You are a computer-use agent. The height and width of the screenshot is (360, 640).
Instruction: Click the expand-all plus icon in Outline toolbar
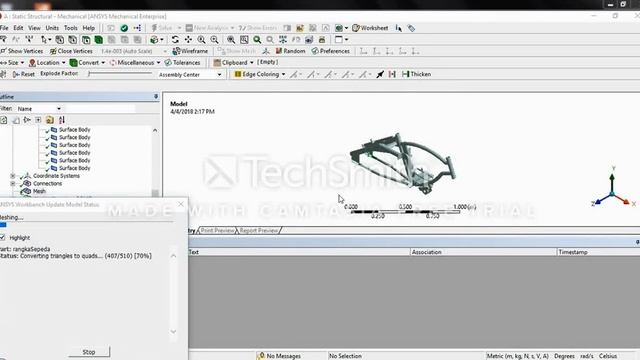[x=38, y=120]
